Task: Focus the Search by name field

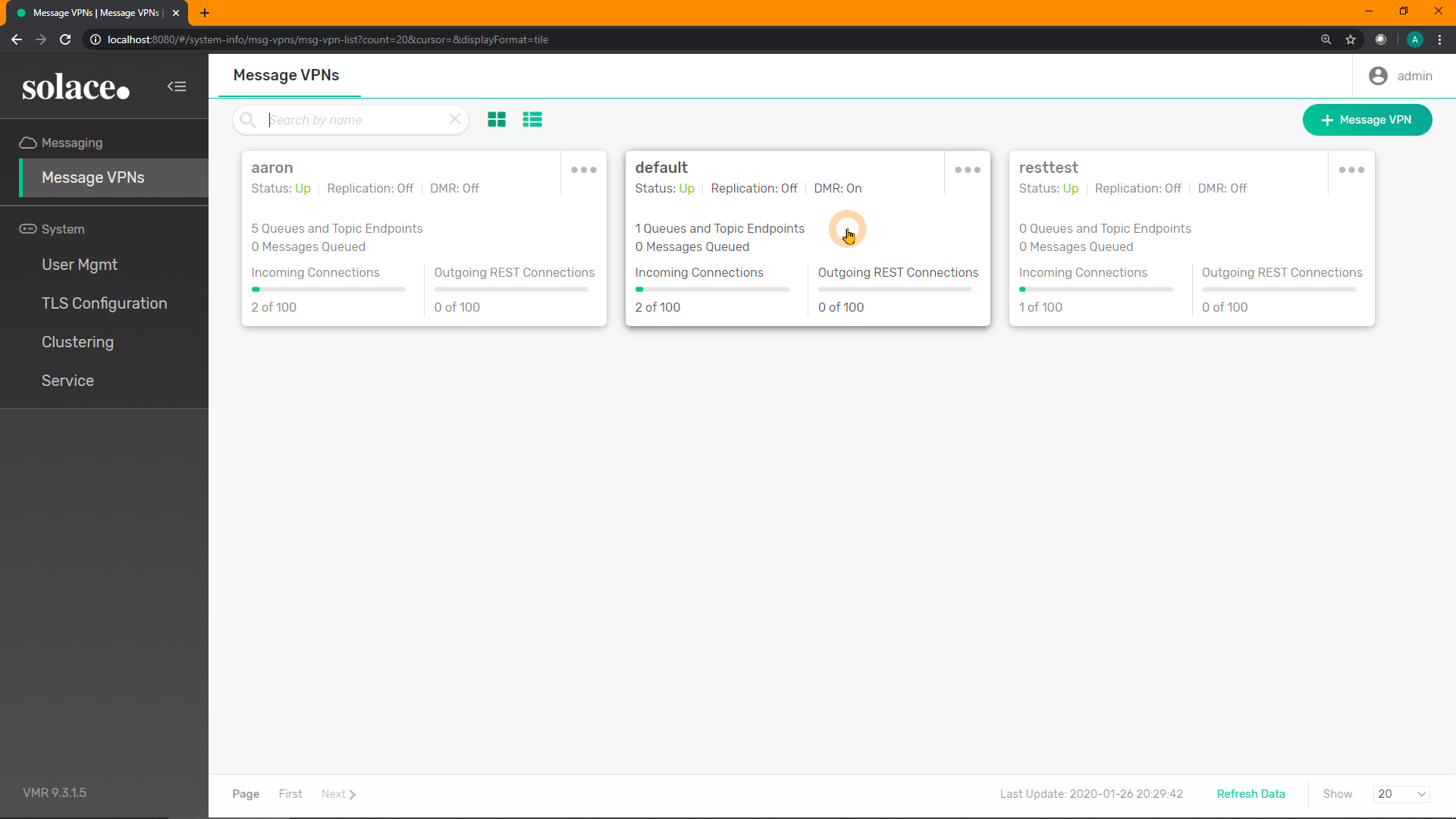Action: click(356, 120)
